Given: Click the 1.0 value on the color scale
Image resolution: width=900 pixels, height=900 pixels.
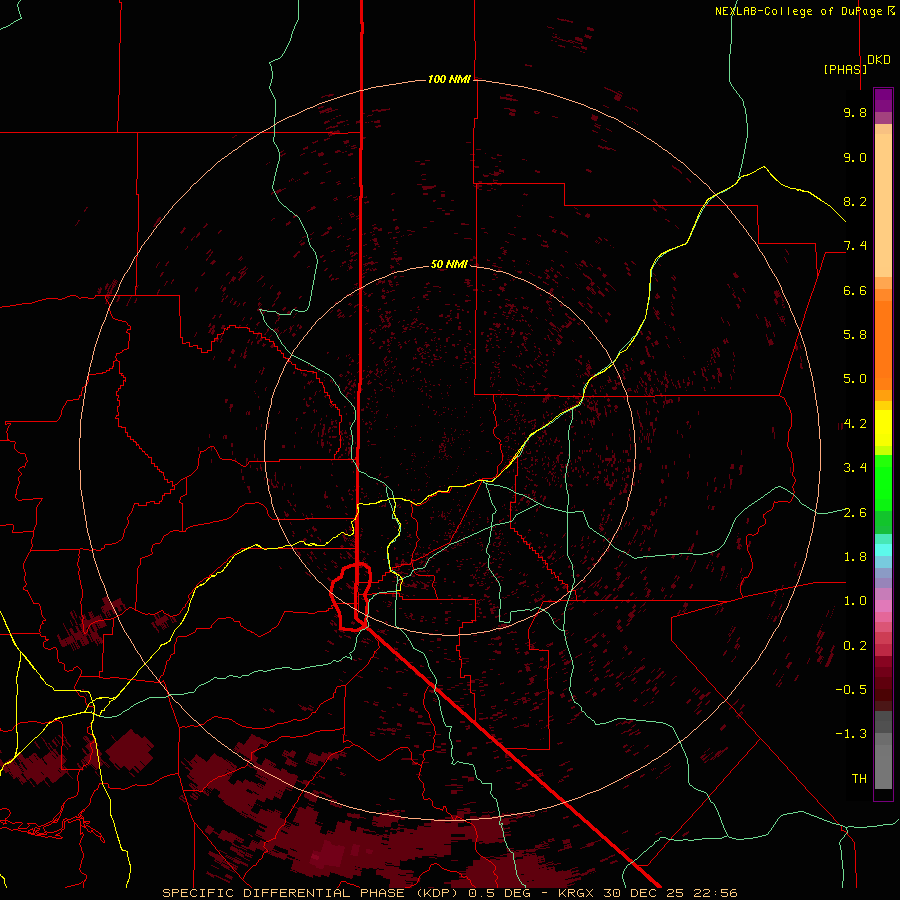Looking at the screenshot, I should pyautogui.click(x=855, y=601).
